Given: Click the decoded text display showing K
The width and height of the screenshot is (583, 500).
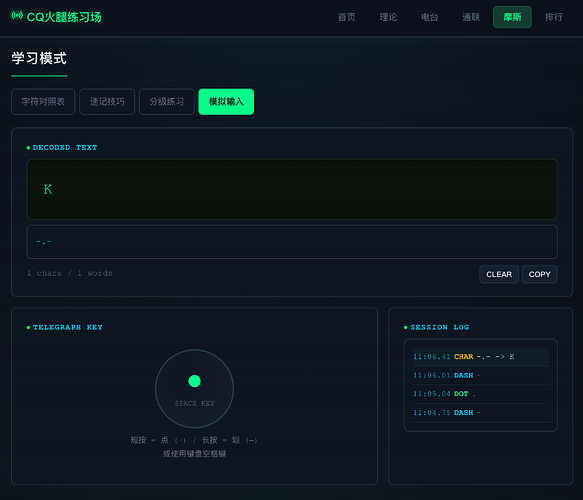Looking at the screenshot, I should [292, 189].
